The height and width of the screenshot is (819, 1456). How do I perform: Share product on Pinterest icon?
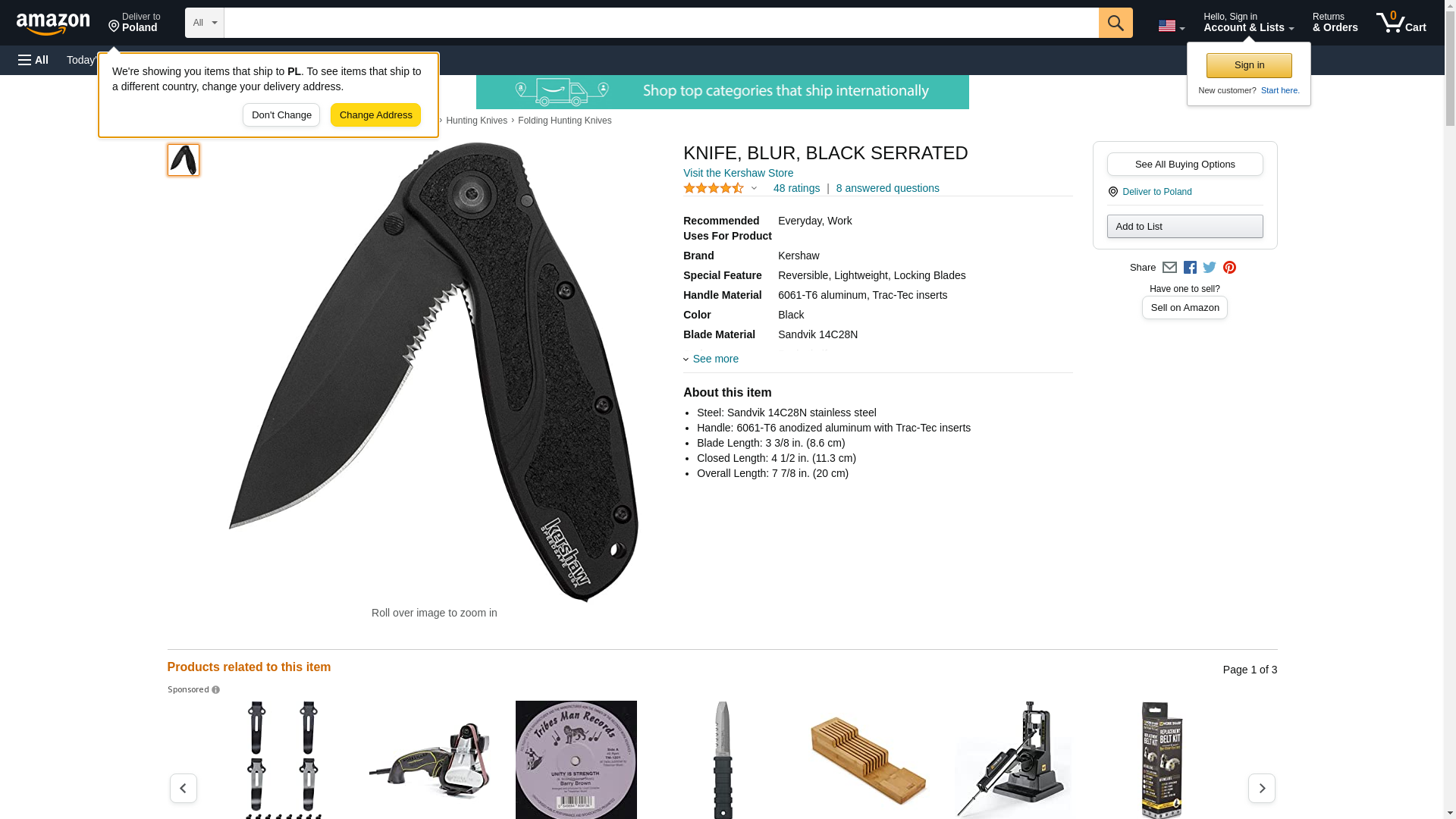point(1229,268)
